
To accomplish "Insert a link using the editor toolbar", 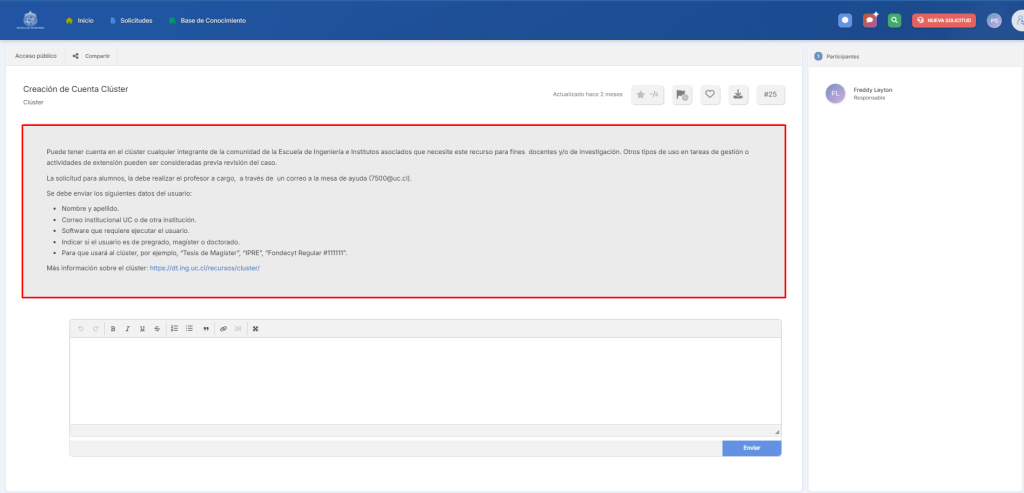I will [x=223, y=329].
